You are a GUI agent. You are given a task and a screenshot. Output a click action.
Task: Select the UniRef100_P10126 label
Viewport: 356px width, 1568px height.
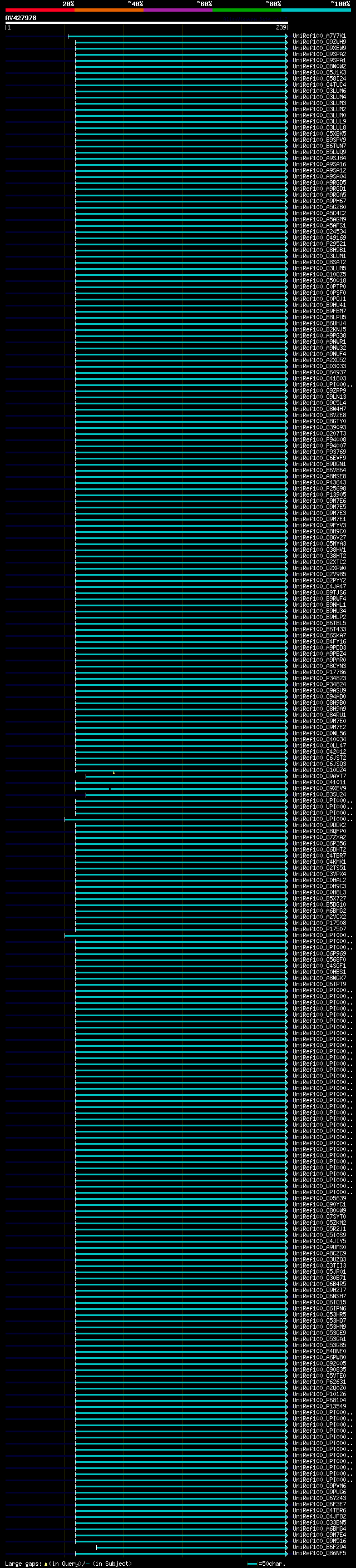(319, 1394)
